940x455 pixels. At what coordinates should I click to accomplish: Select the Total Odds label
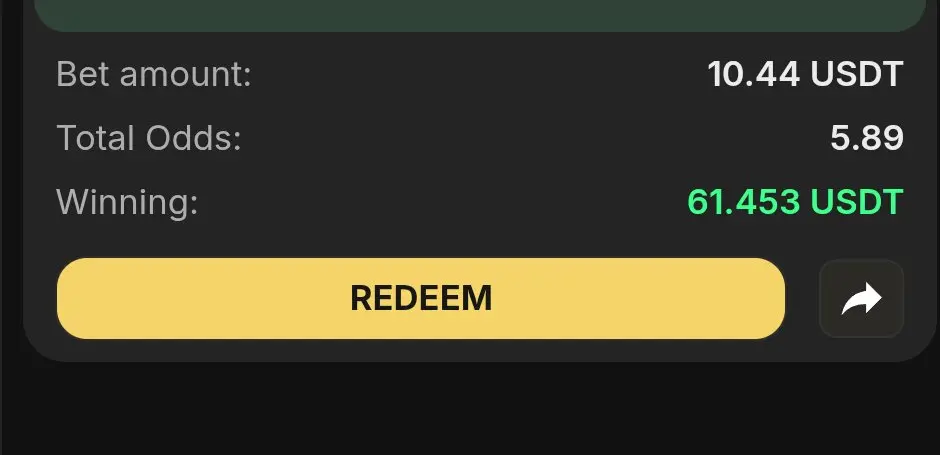tap(149, 138)
